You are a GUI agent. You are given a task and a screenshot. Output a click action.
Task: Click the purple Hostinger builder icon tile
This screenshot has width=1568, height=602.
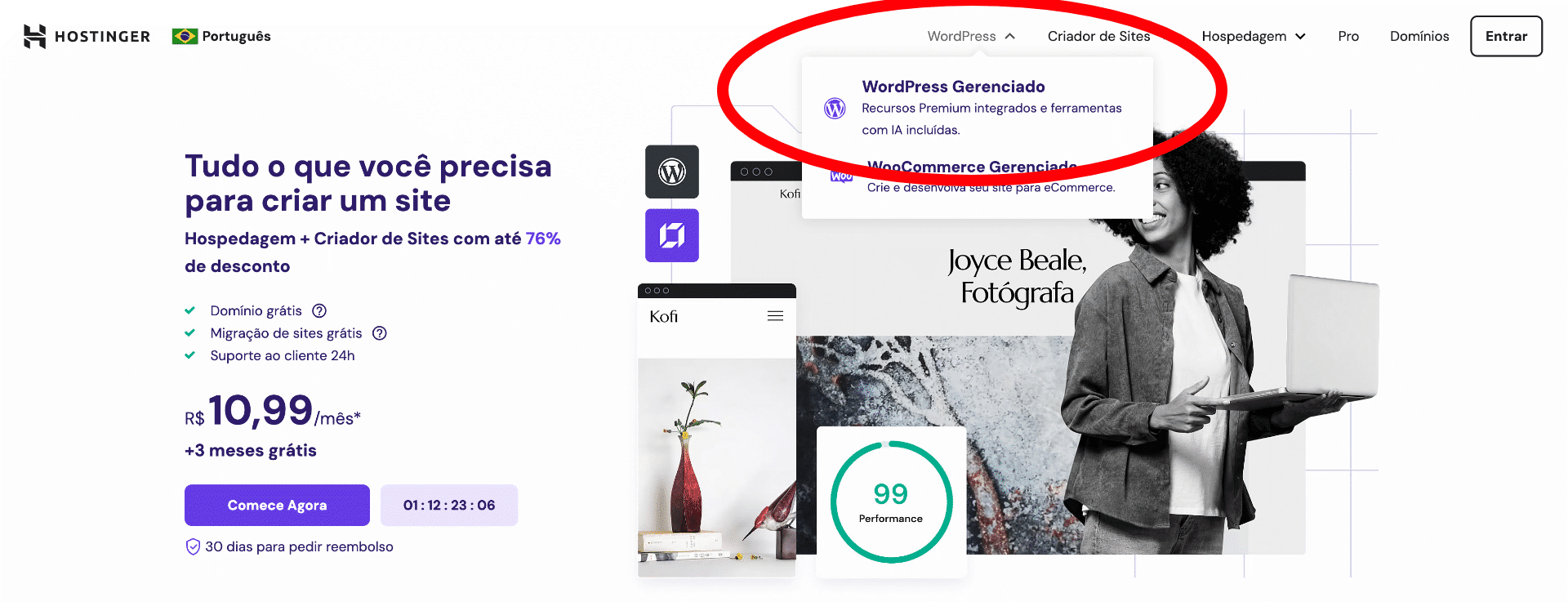pyautogui.click(x=671, y=235)
